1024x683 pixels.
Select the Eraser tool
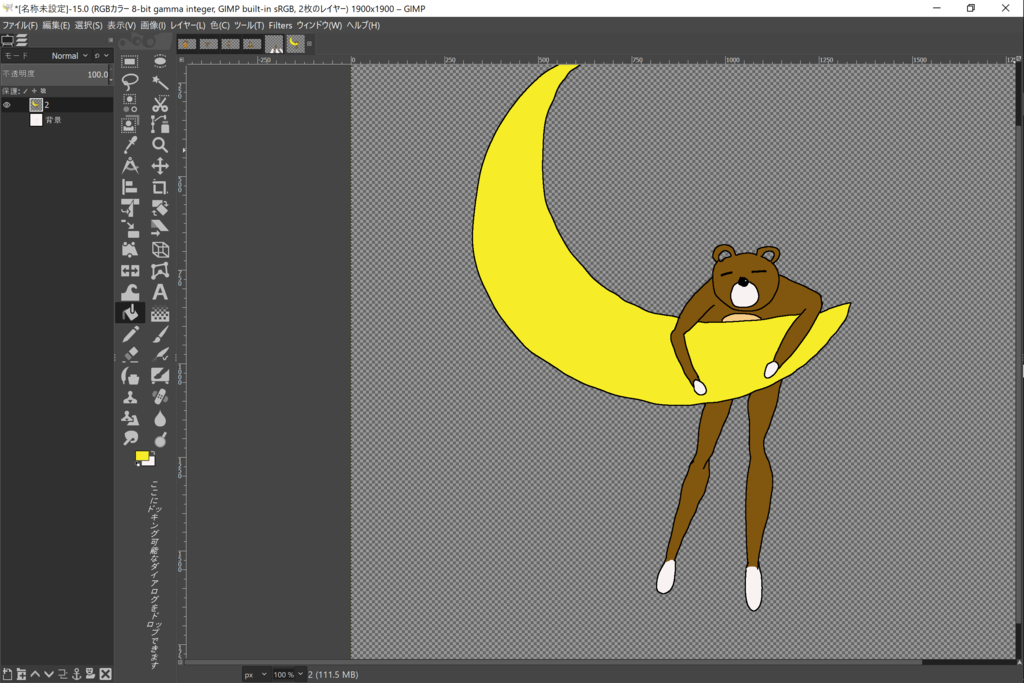click(x=130, y=355)
